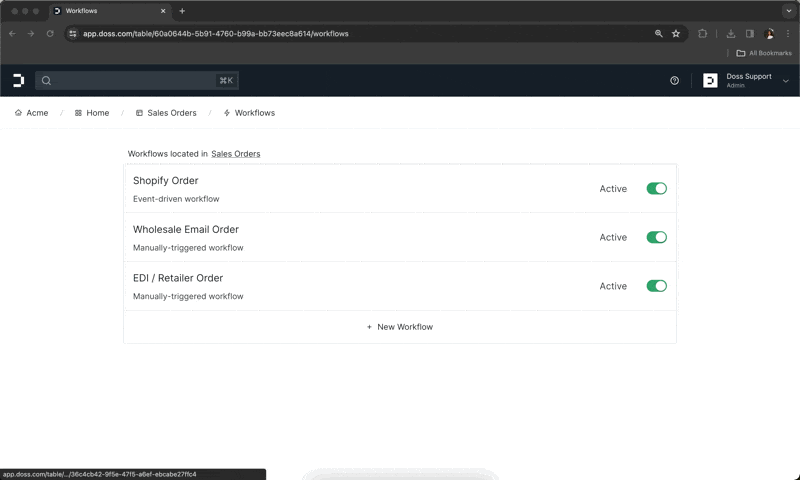Go to Home in the breadcrumb
The image size is (800, 480).
tap(92, 113)
